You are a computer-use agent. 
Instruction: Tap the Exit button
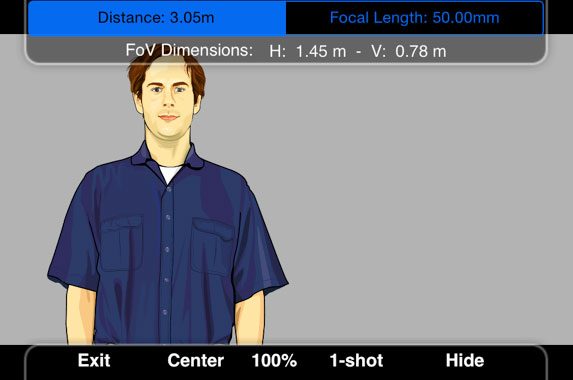[94, 361]
